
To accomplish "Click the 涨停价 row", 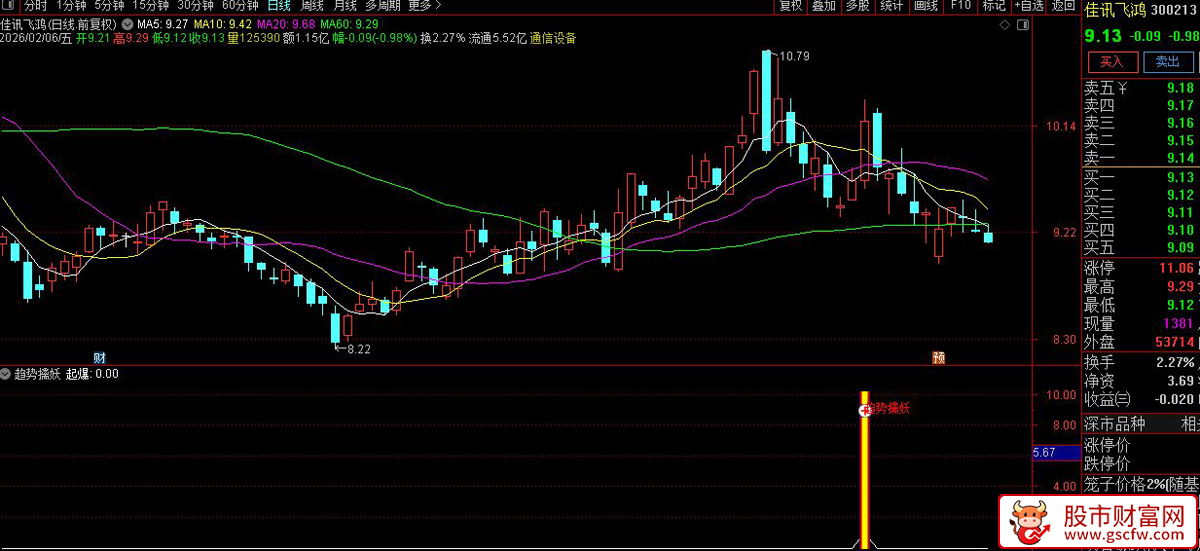I will click(x=1141, y=445).
